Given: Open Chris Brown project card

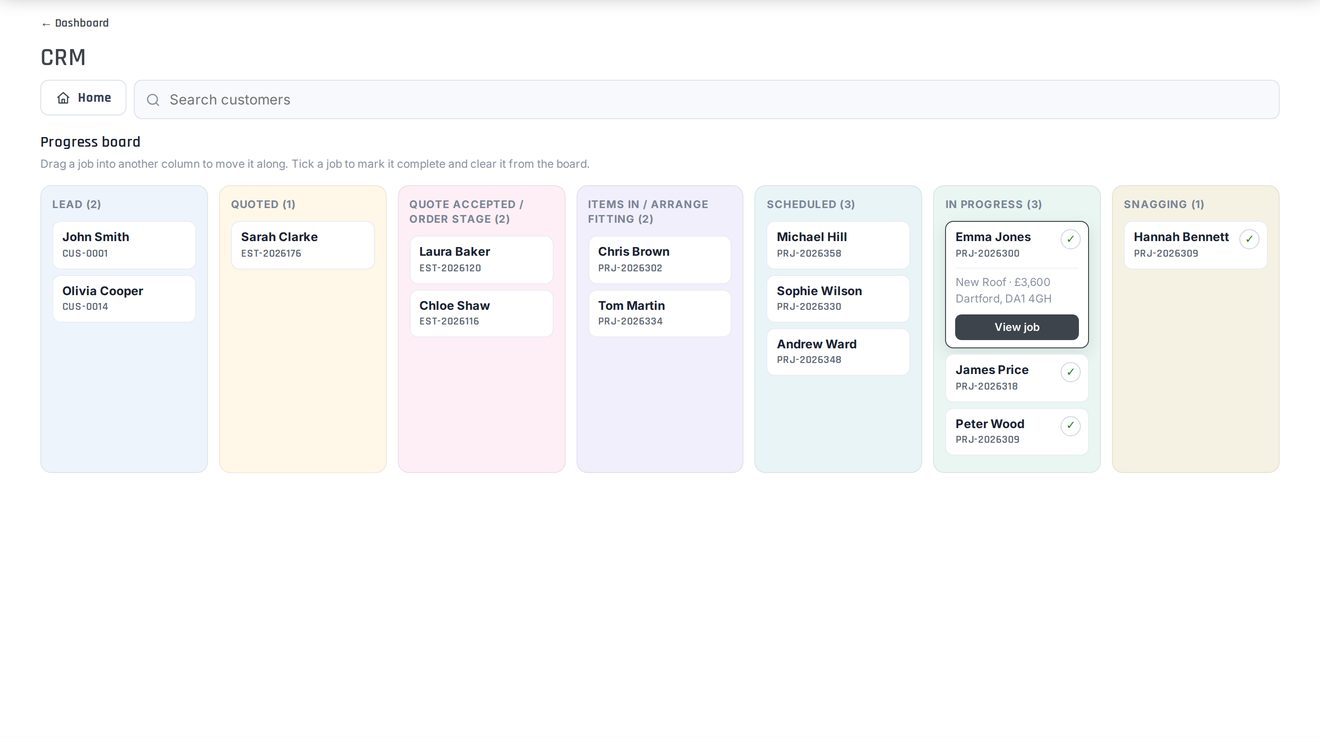Looking at the screenshot, I should (660, 260).
